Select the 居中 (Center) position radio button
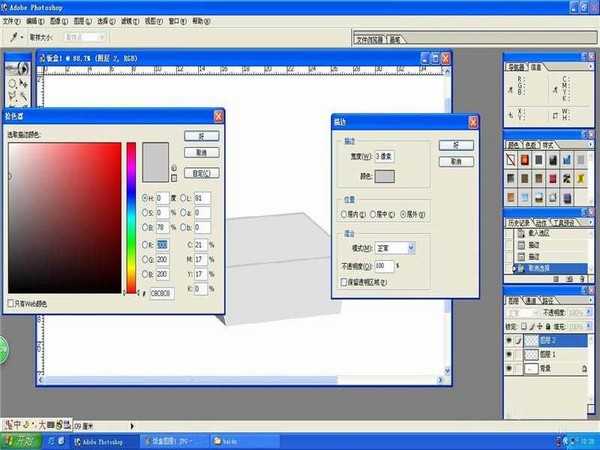The image size is (600, 450). click(x=373, y=215)
